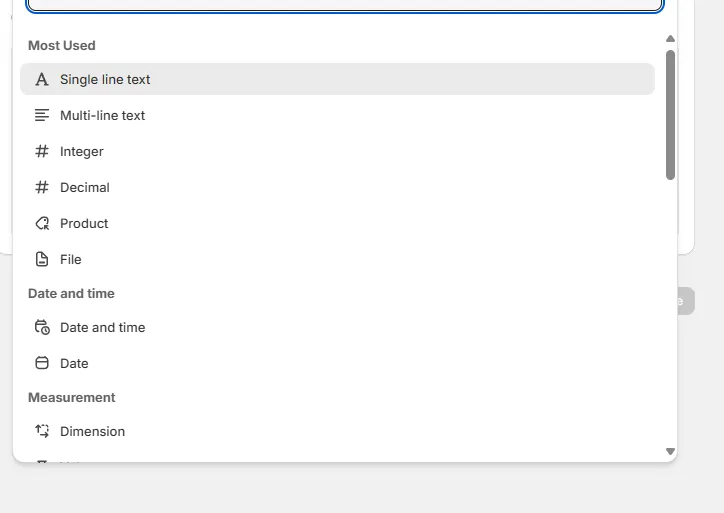Choose the Product reference option
The image size is (724, 513).
tap(84, 223)
